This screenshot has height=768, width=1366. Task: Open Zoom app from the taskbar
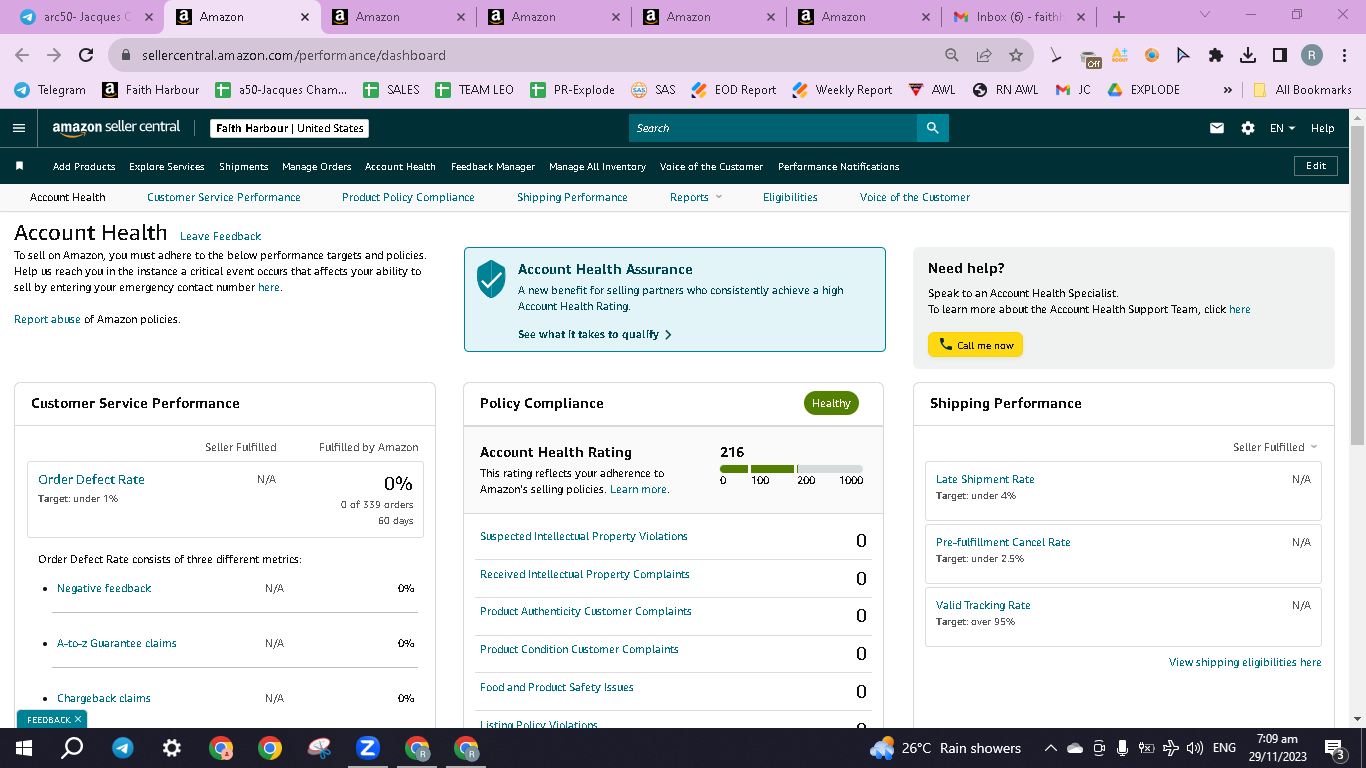point(368,748)
